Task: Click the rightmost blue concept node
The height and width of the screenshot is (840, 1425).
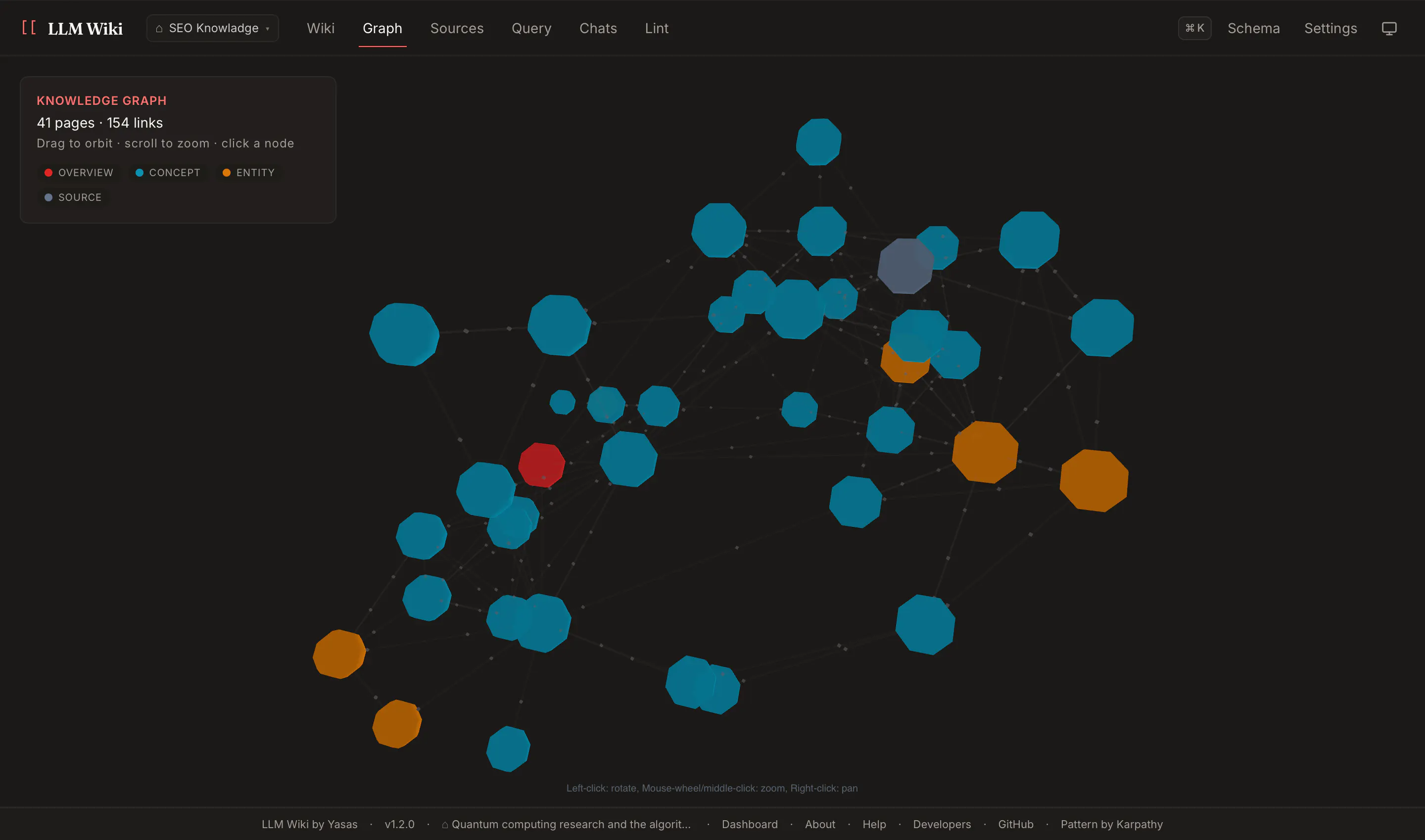Action: pos(1102,327)
